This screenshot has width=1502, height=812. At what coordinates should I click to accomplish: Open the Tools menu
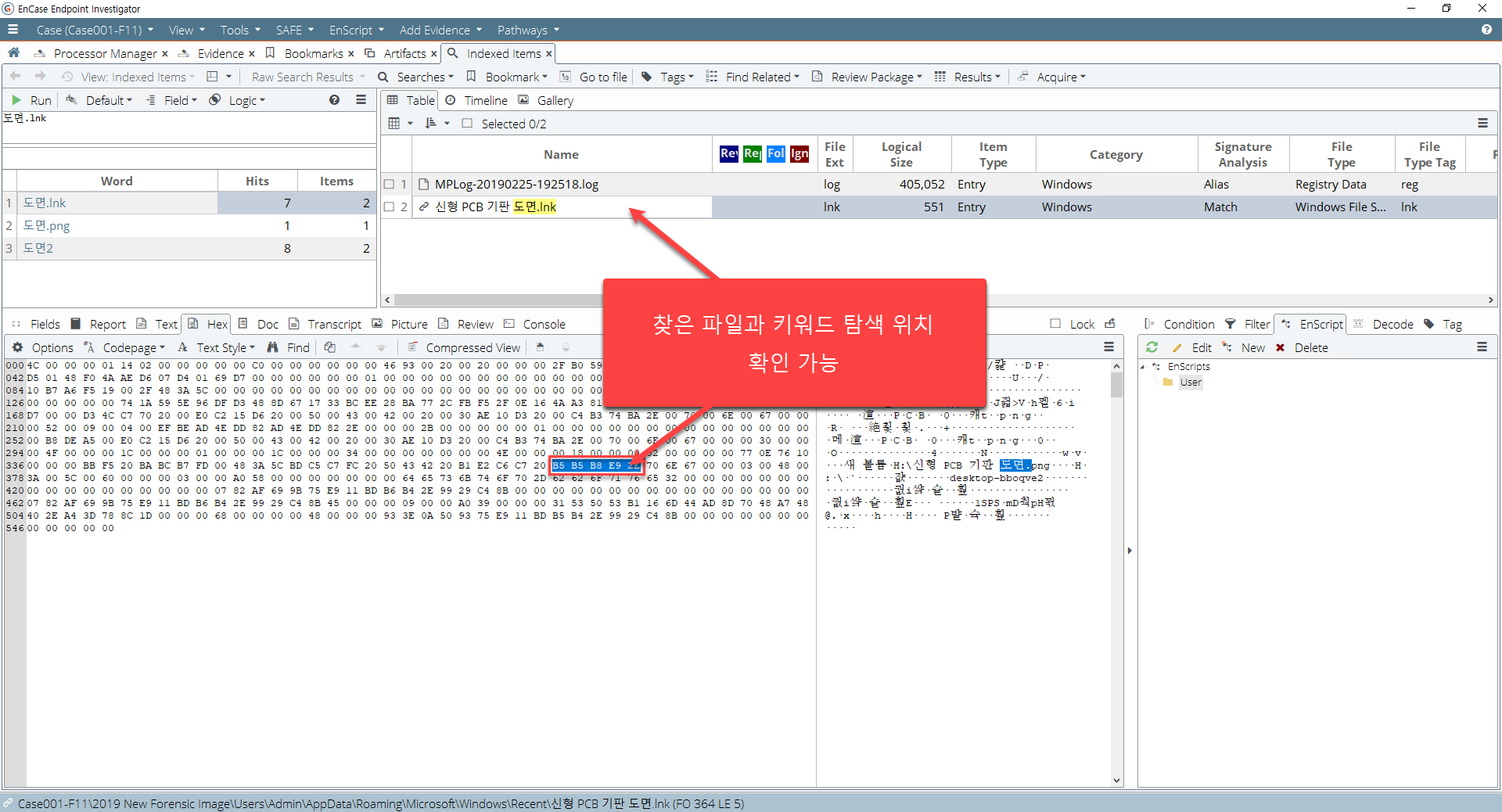pyautogui.click(x=240, y=30)
